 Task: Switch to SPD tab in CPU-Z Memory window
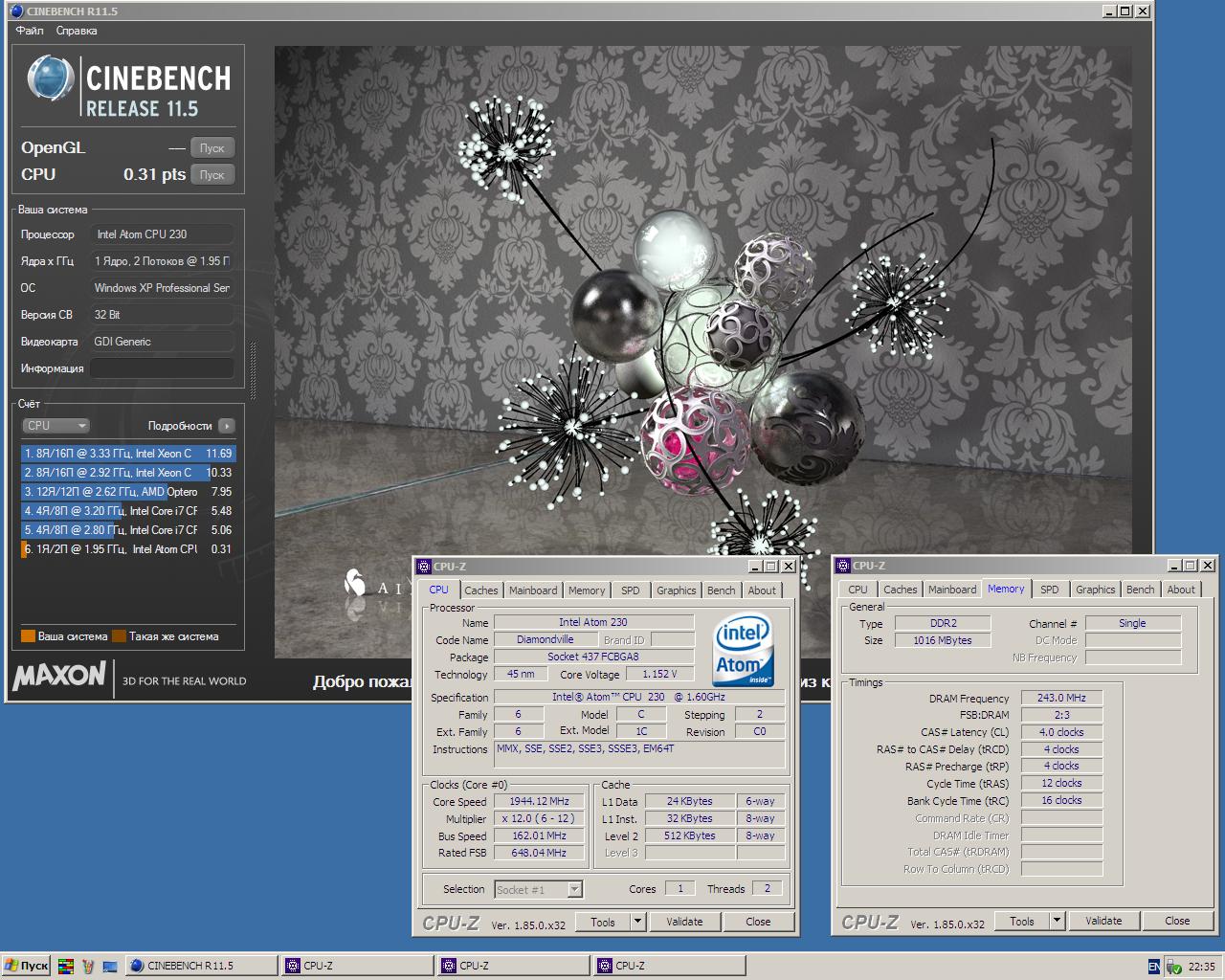click(1050, 590)
